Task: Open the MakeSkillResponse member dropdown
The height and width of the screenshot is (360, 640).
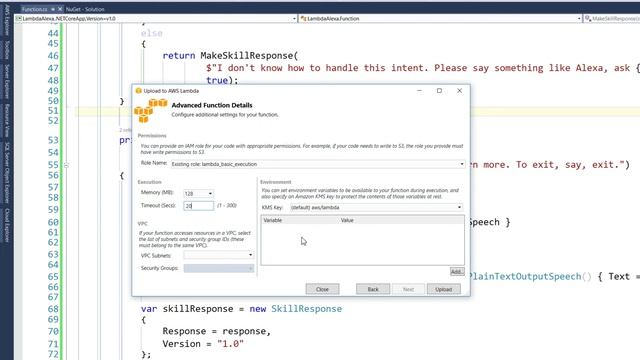Action: click(612, 18)
